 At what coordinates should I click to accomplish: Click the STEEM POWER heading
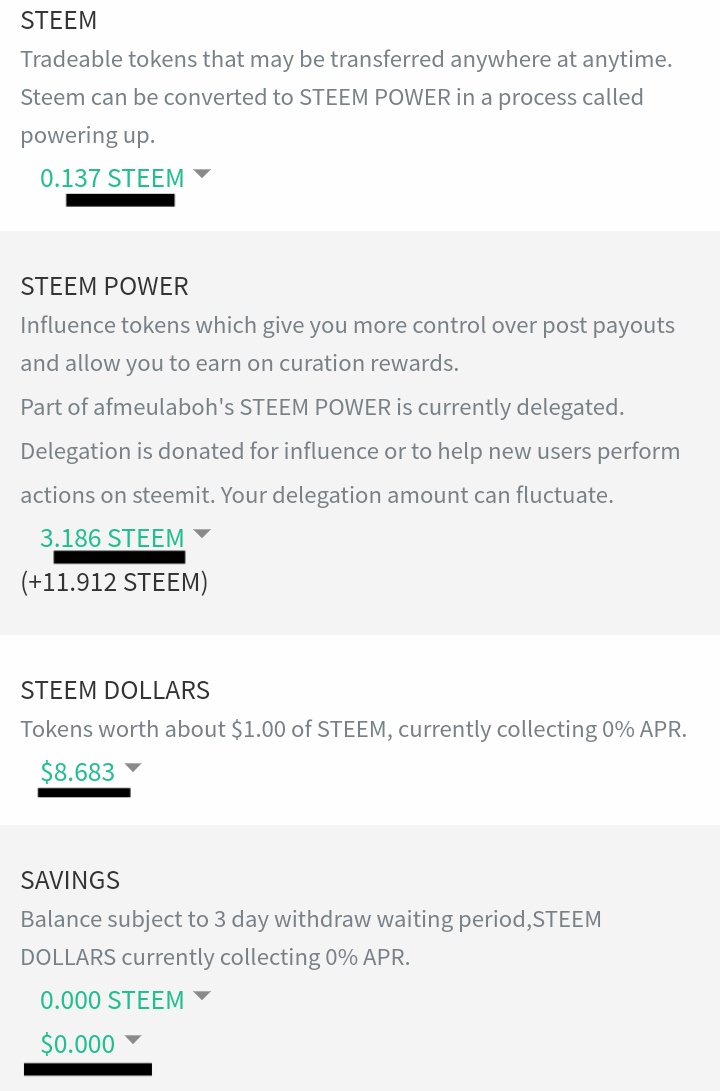coord(104,286)
